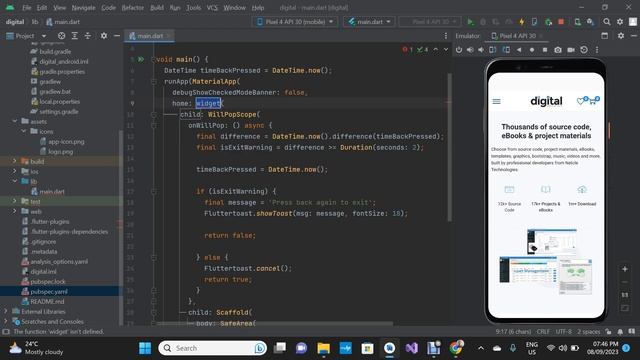Open IDE settings gear in main toolbar
Screen dimensions: 640x360
(620, 22)
